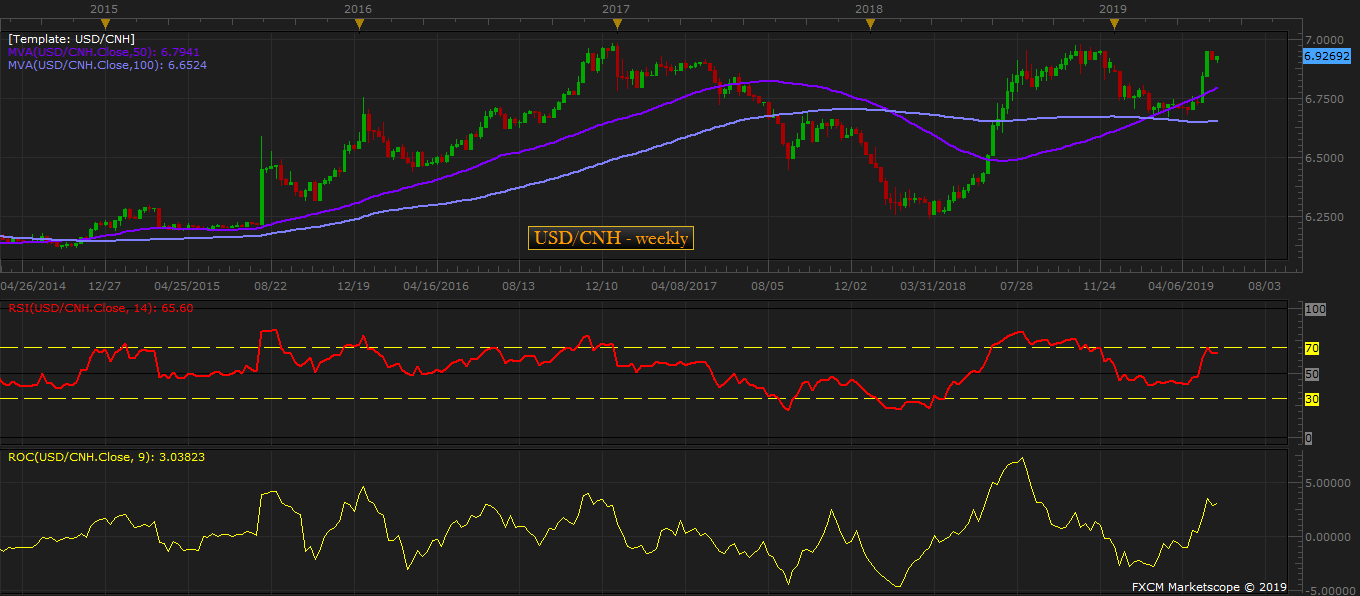Click the 5.00000 ROC axis label

click(x=1327, y=483)
